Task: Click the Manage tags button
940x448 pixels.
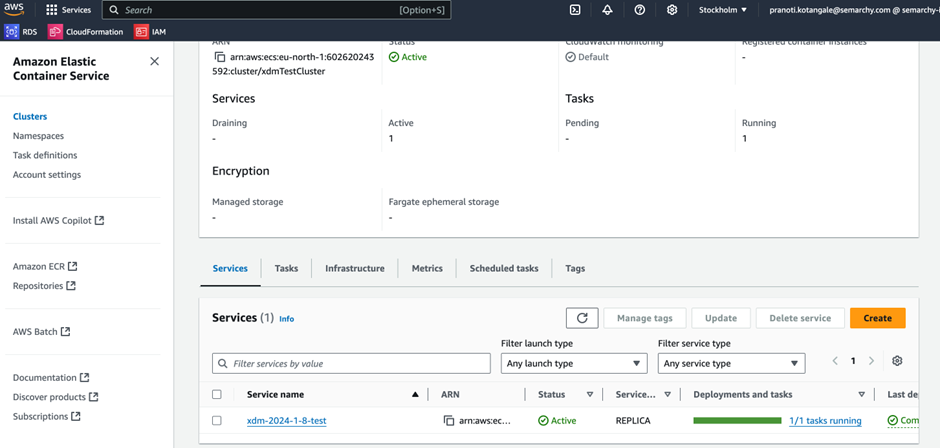Action: 644,318
